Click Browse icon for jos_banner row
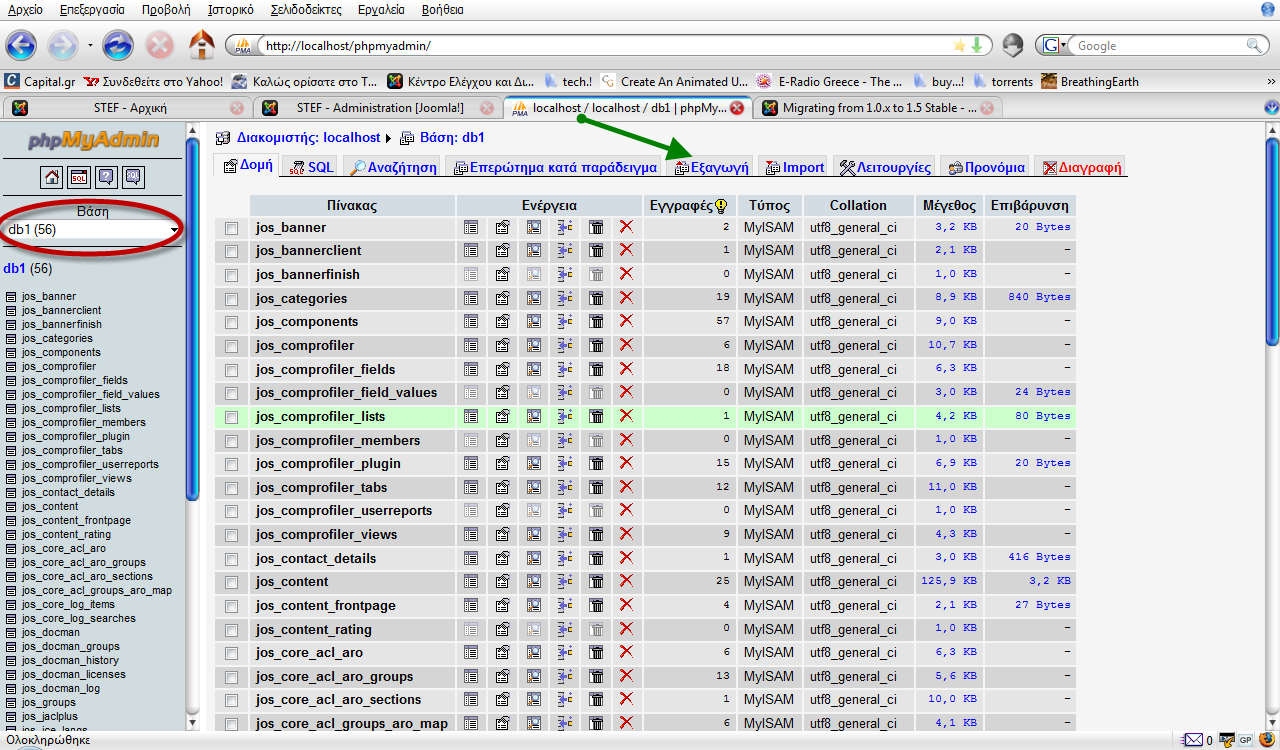Screen dimensions: 1280x750 [471, 227]
